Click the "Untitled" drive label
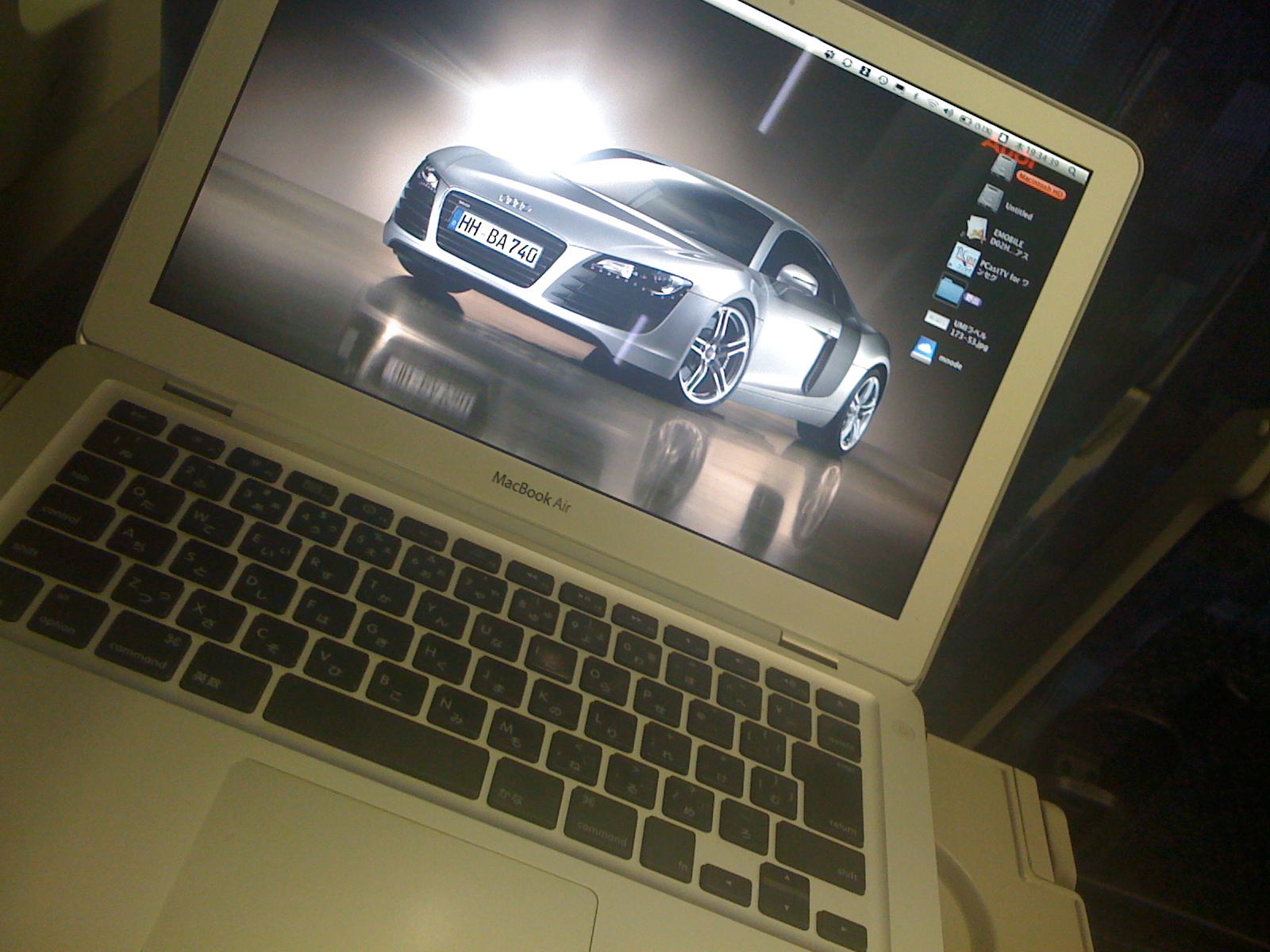 click(1019, 211)
